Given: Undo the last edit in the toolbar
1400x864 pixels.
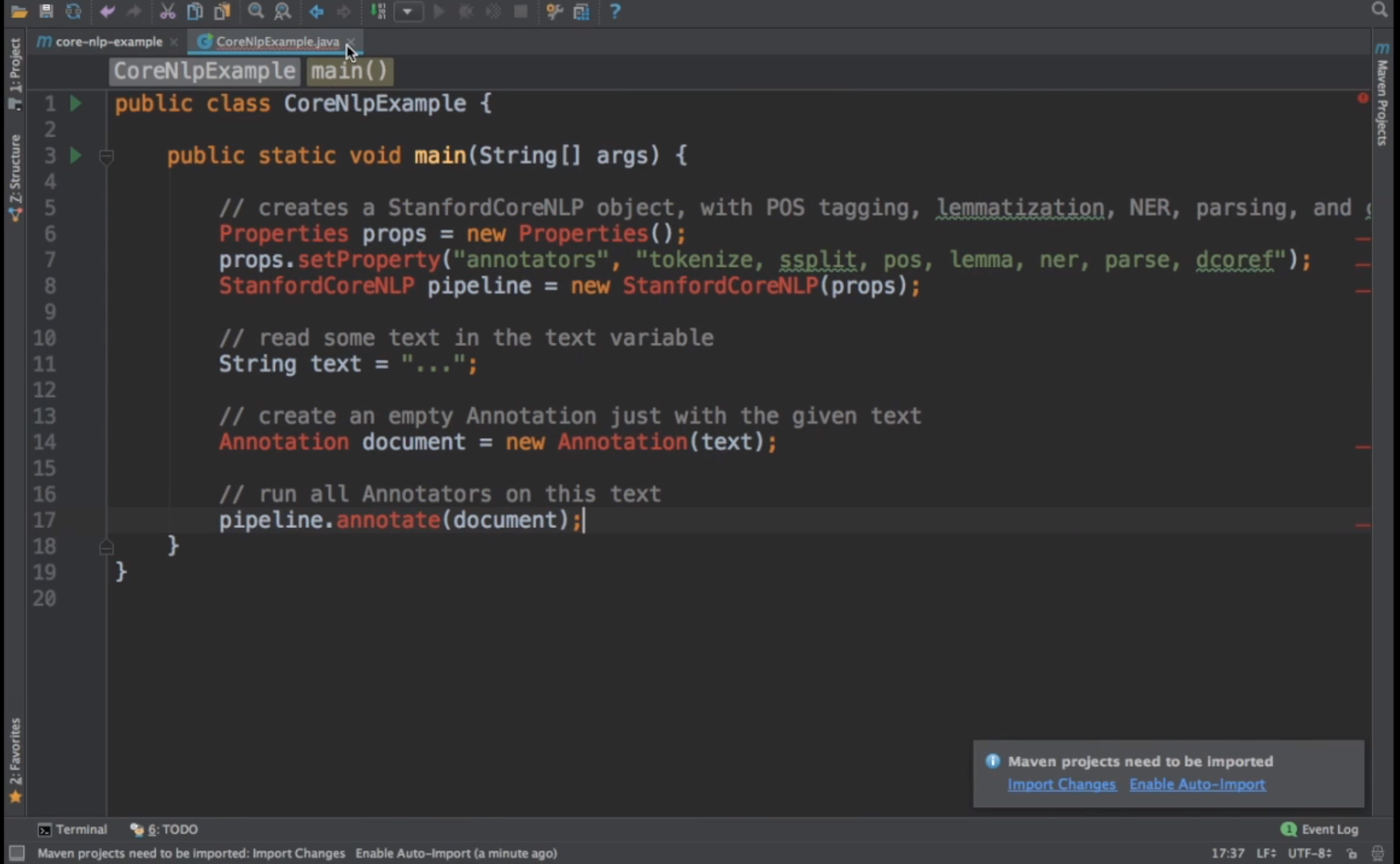Looking at the screenshot, I should coord(107,11).
